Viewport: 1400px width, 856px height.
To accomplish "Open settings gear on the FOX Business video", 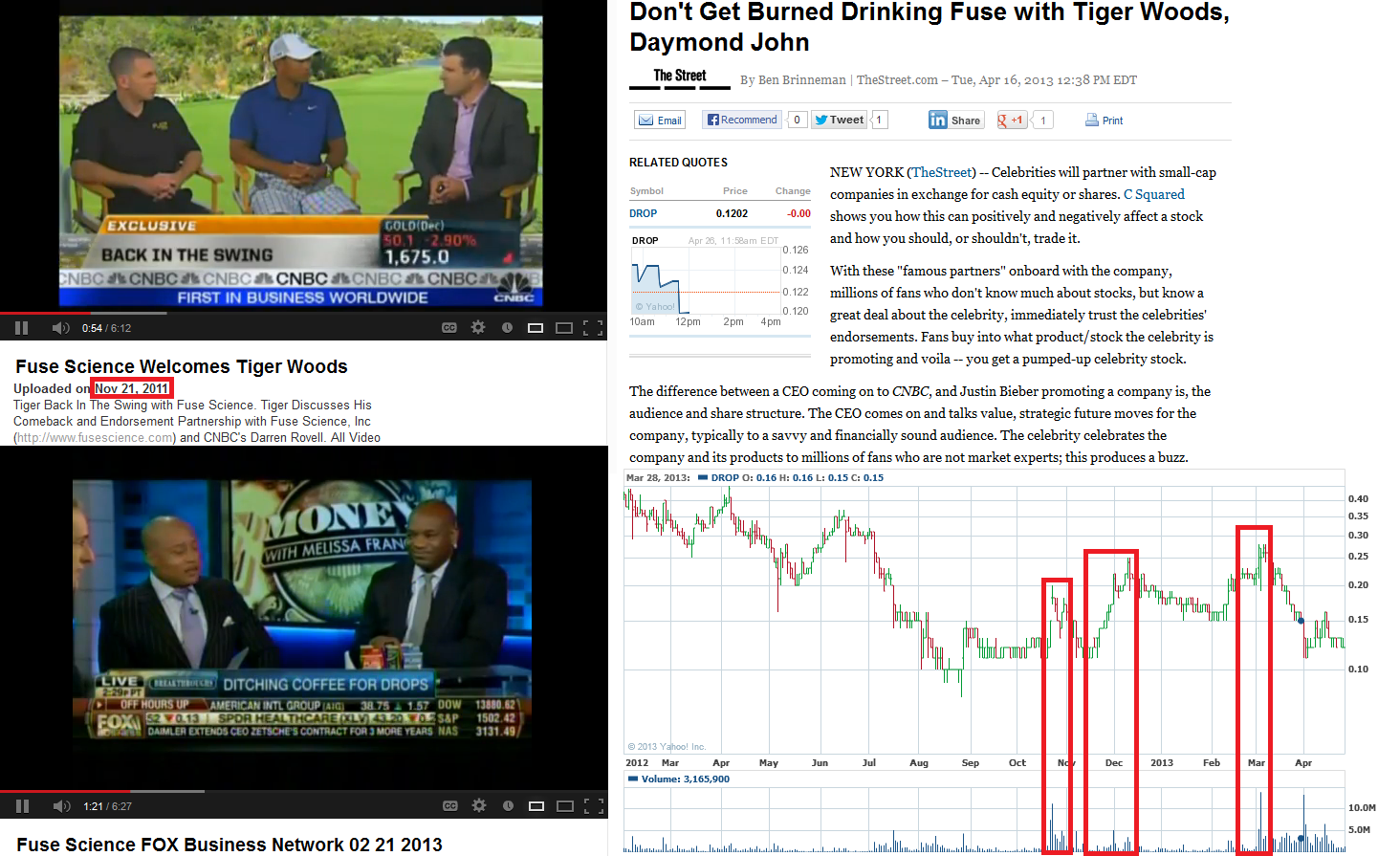I will pos(479,805).
